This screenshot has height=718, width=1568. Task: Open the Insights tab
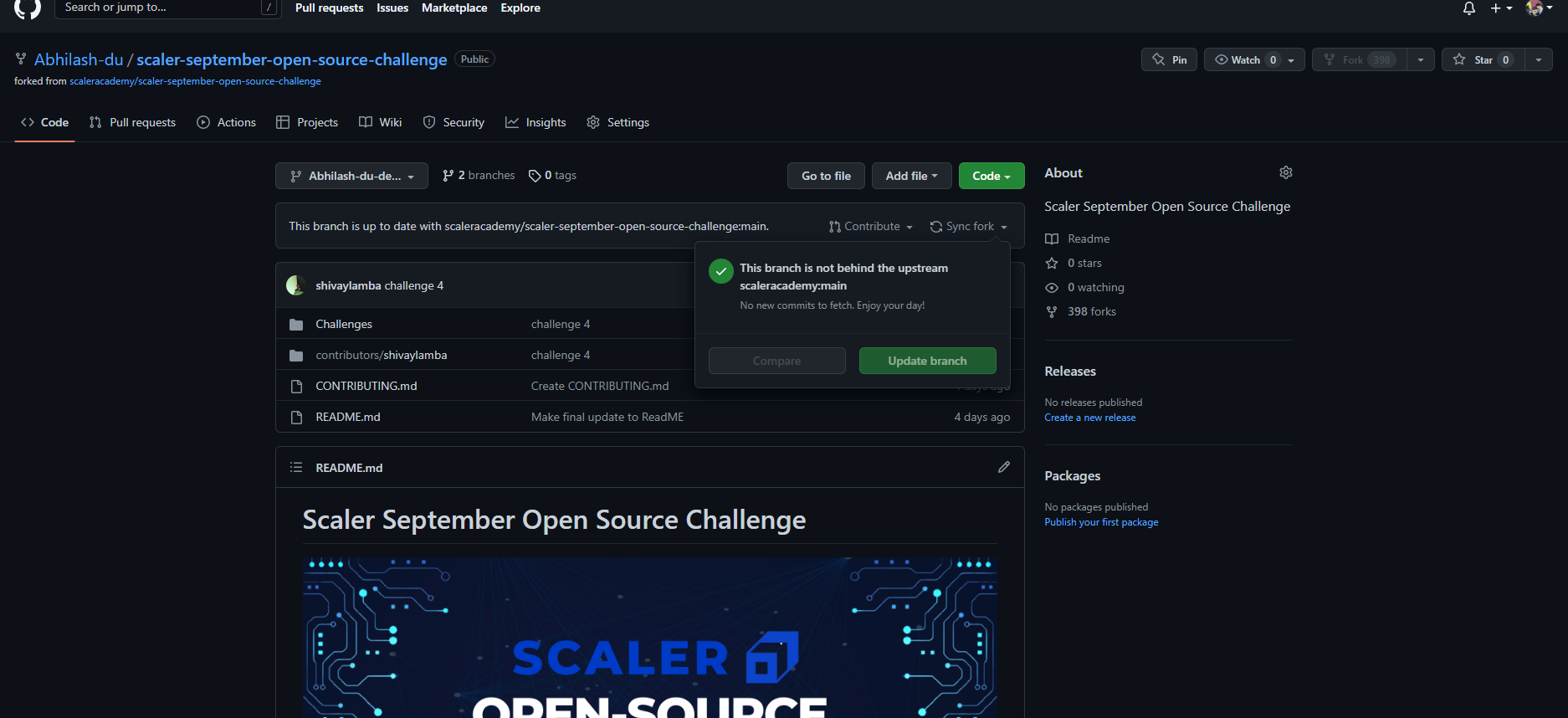click(535, 122)
